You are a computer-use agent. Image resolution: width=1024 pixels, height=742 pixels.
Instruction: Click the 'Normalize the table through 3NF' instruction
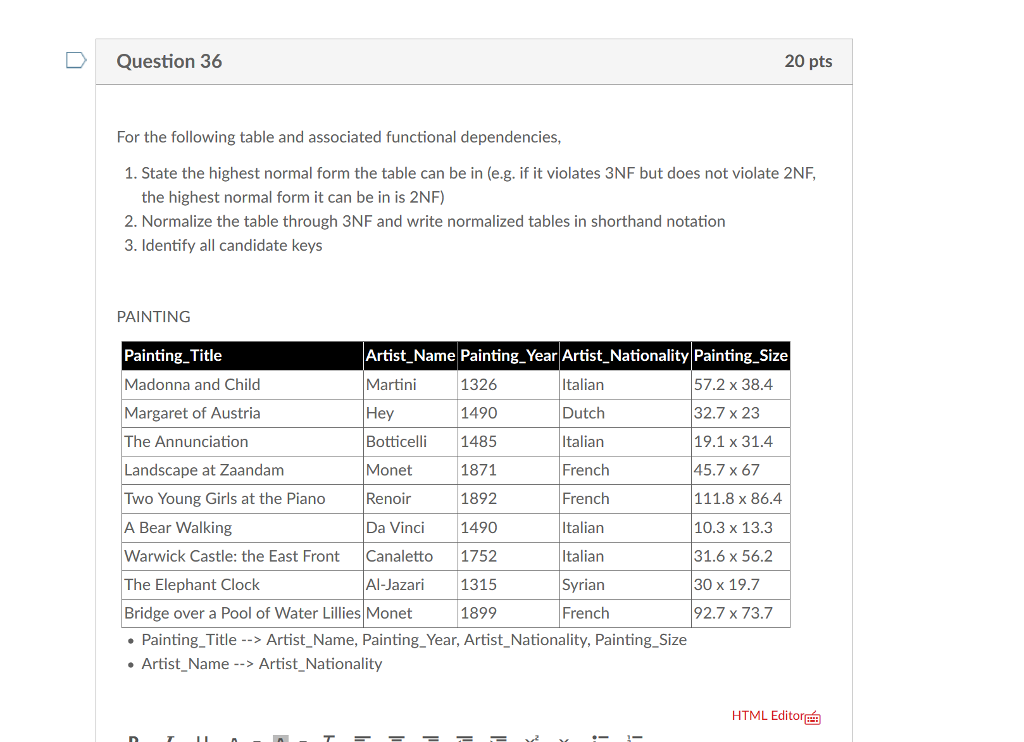[433, 222]
